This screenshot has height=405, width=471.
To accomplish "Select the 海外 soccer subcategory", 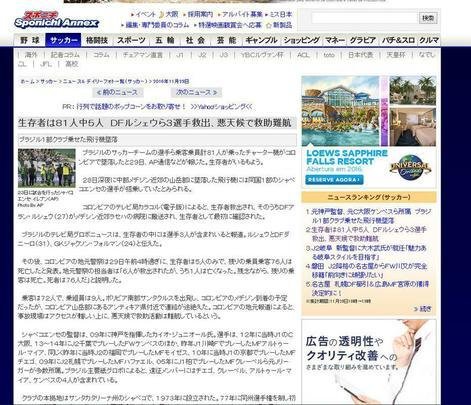I will (31, 55).
